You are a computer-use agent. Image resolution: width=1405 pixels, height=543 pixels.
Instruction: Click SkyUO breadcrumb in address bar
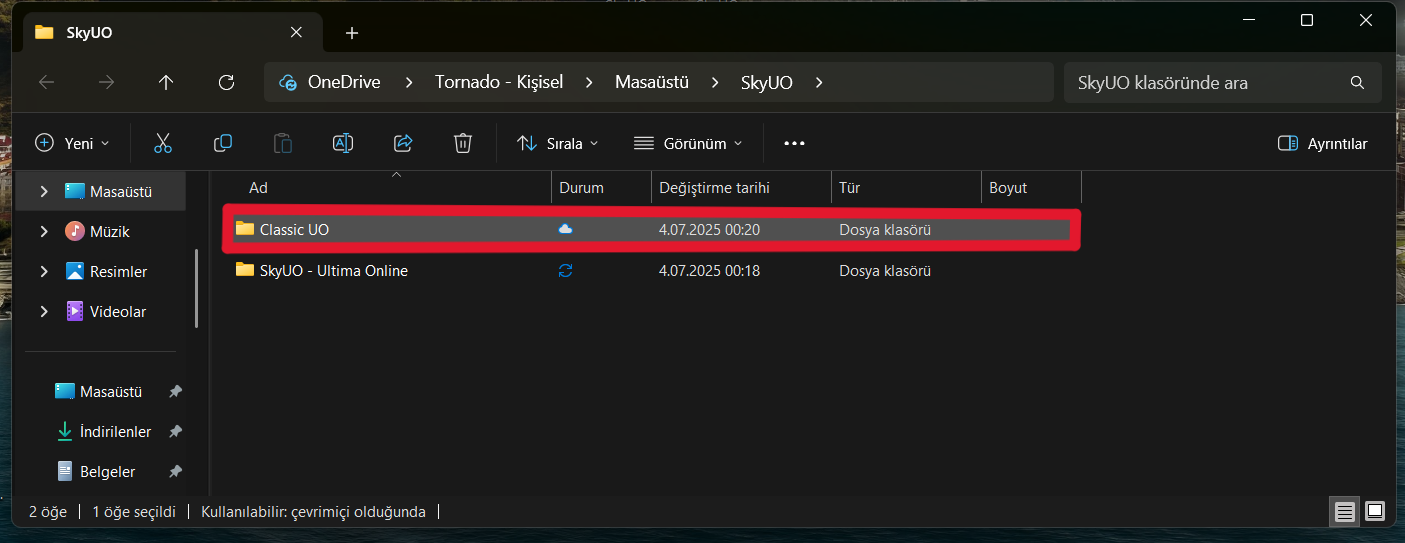(767, 83)
